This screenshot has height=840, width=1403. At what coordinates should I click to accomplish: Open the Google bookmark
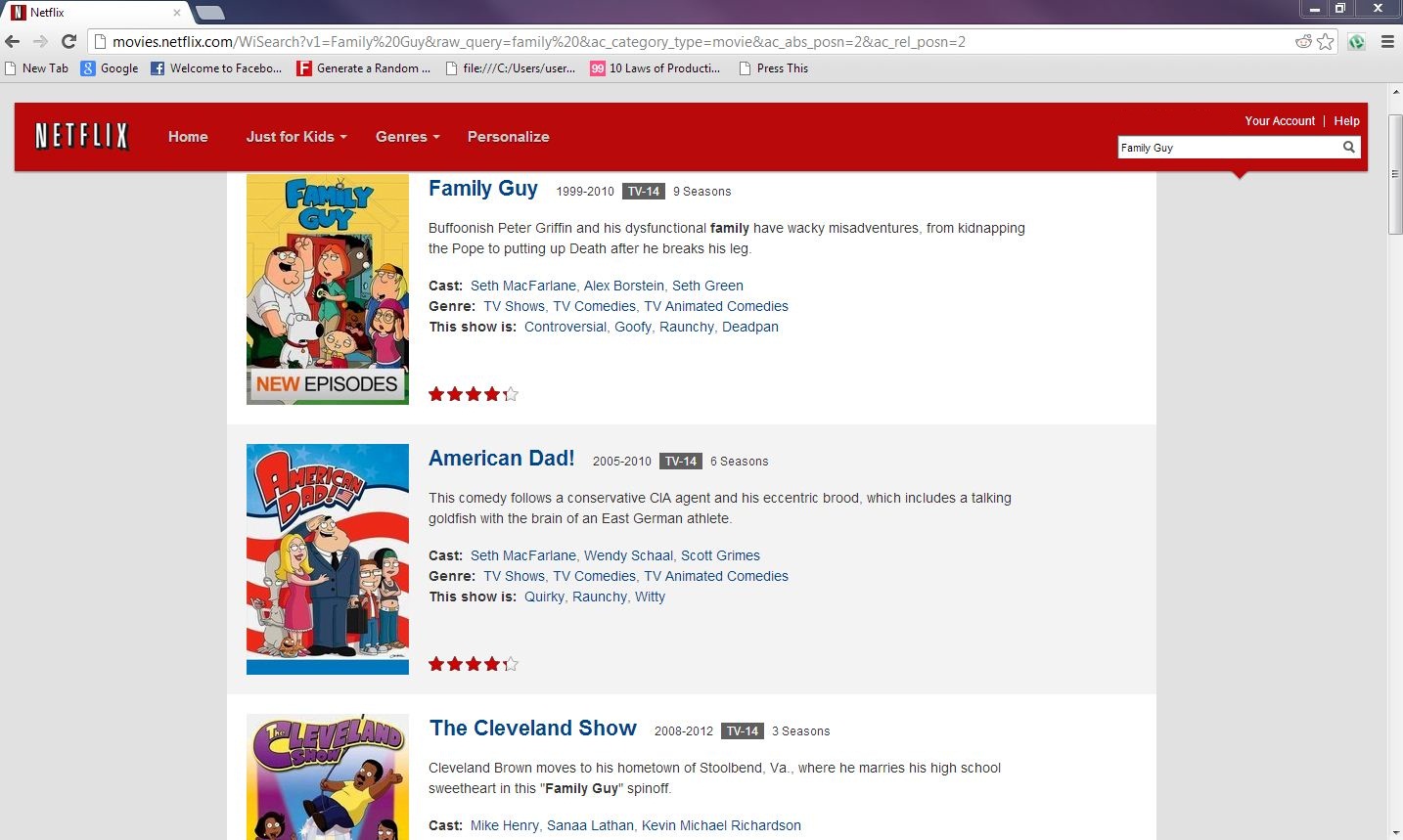(110, 68)
